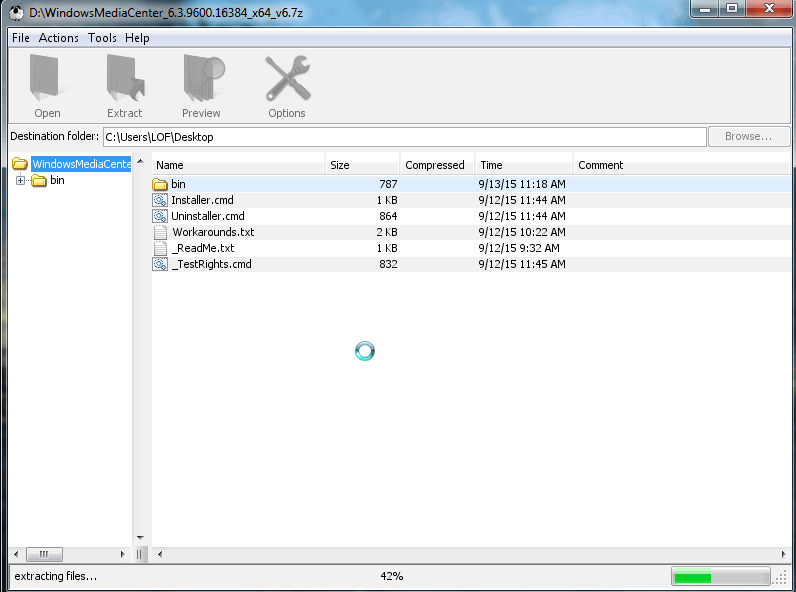
Task: Select the _ReadMe.txt file icon
Action: [x=160, y=248]
